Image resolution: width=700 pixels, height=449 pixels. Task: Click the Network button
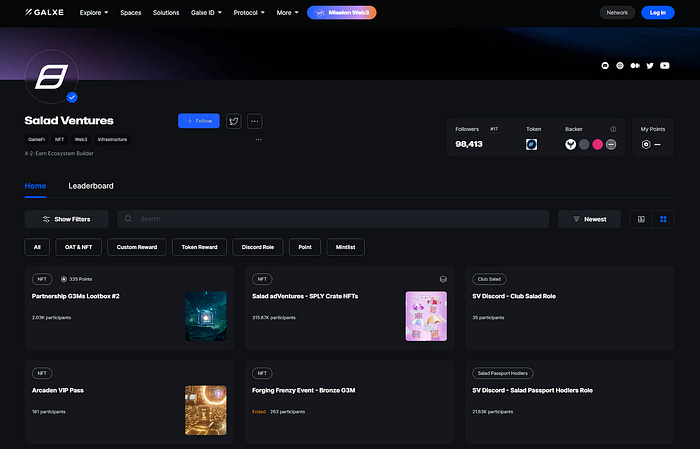pyautogui.click(x=617, y=12)
